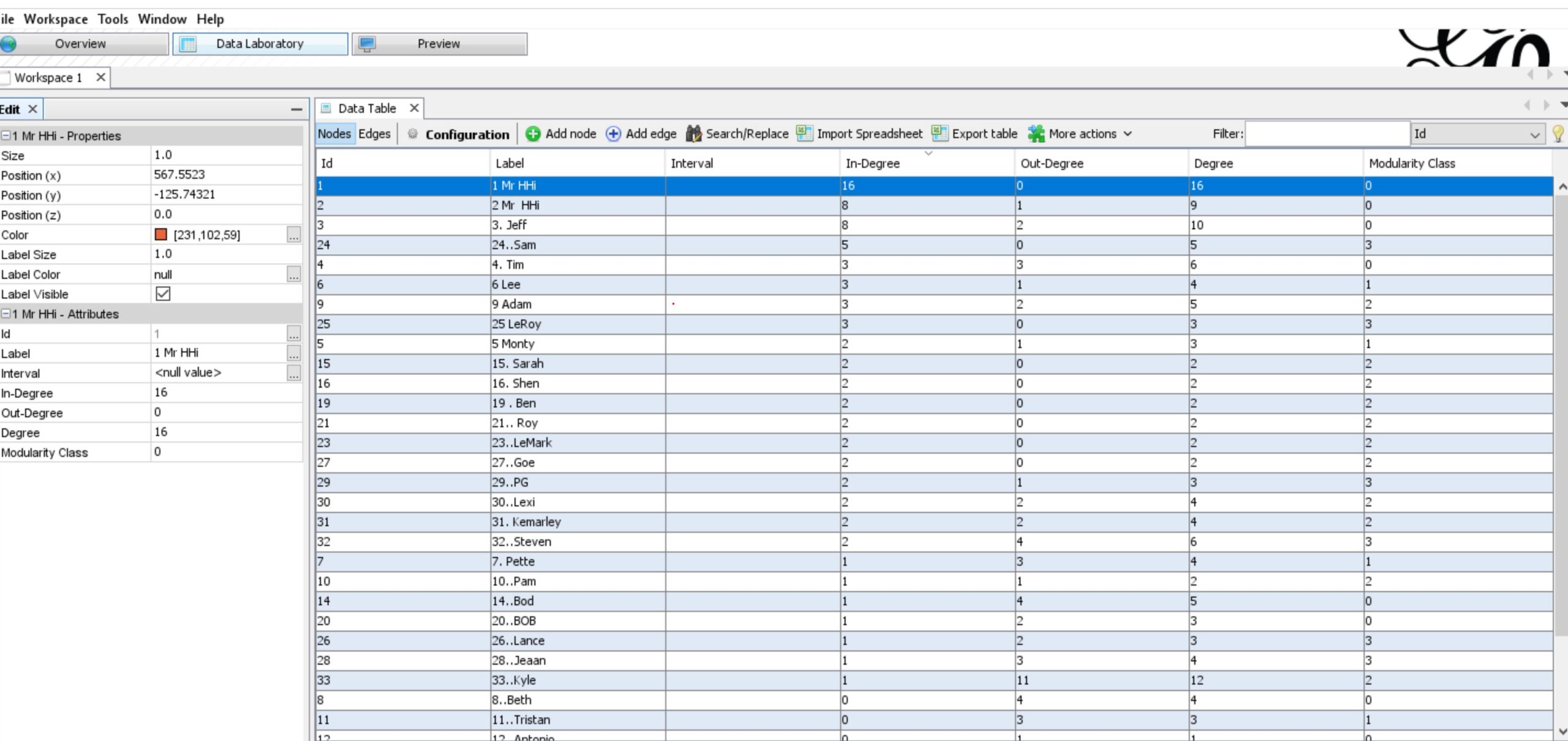Open the Interval value editor ellipsis
Viewport: 1568px width, 741px height.
293,373
